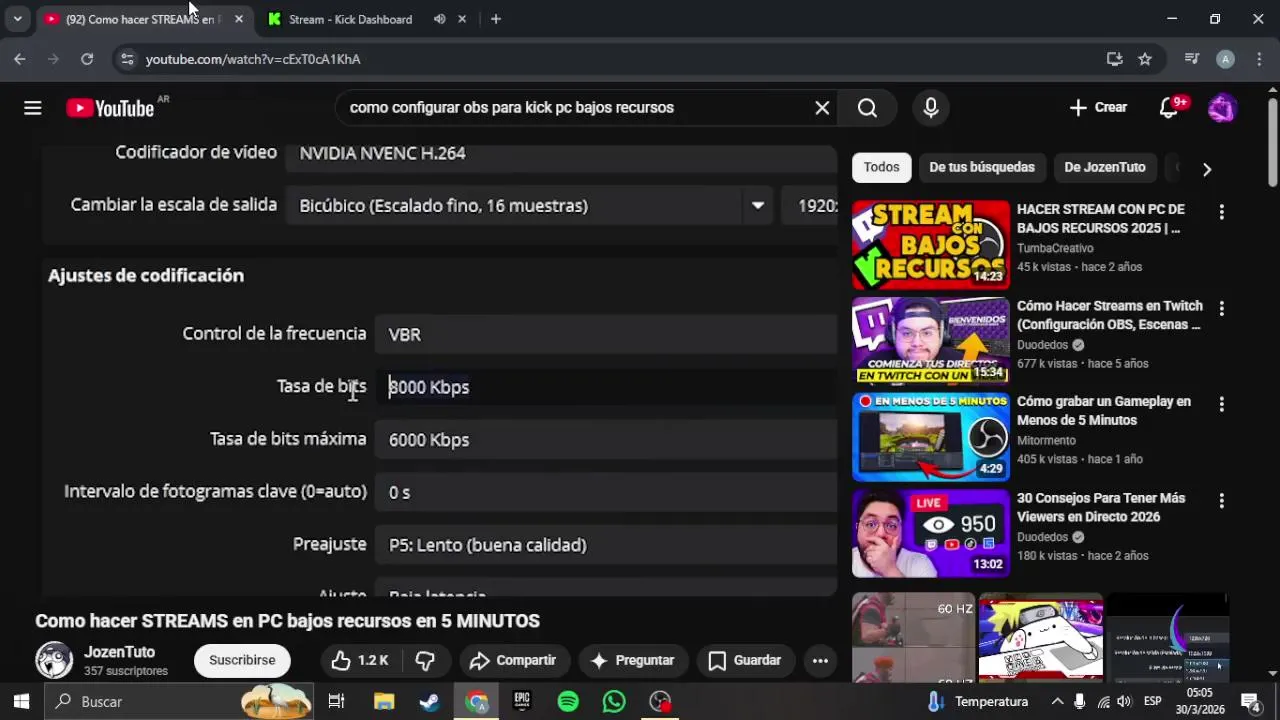Screen dimensions: 1280x720
Task: Dislike the video
Action: coord(425,660)
